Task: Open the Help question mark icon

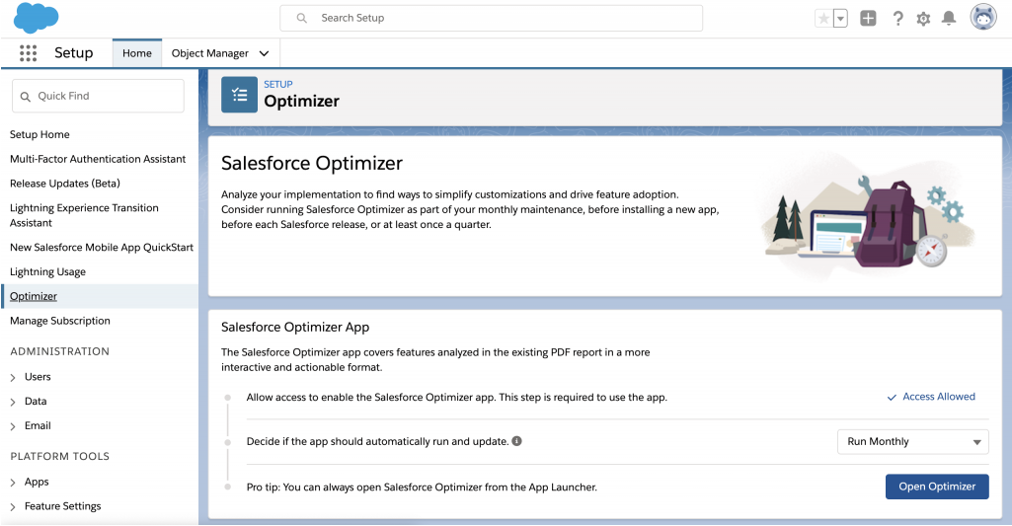Action: pos(898,19)
